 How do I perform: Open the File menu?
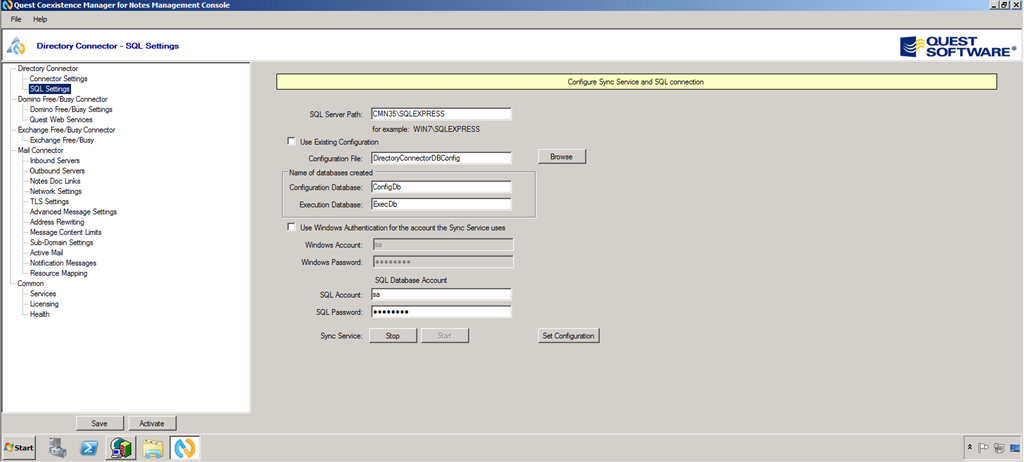tap(16, 20)
